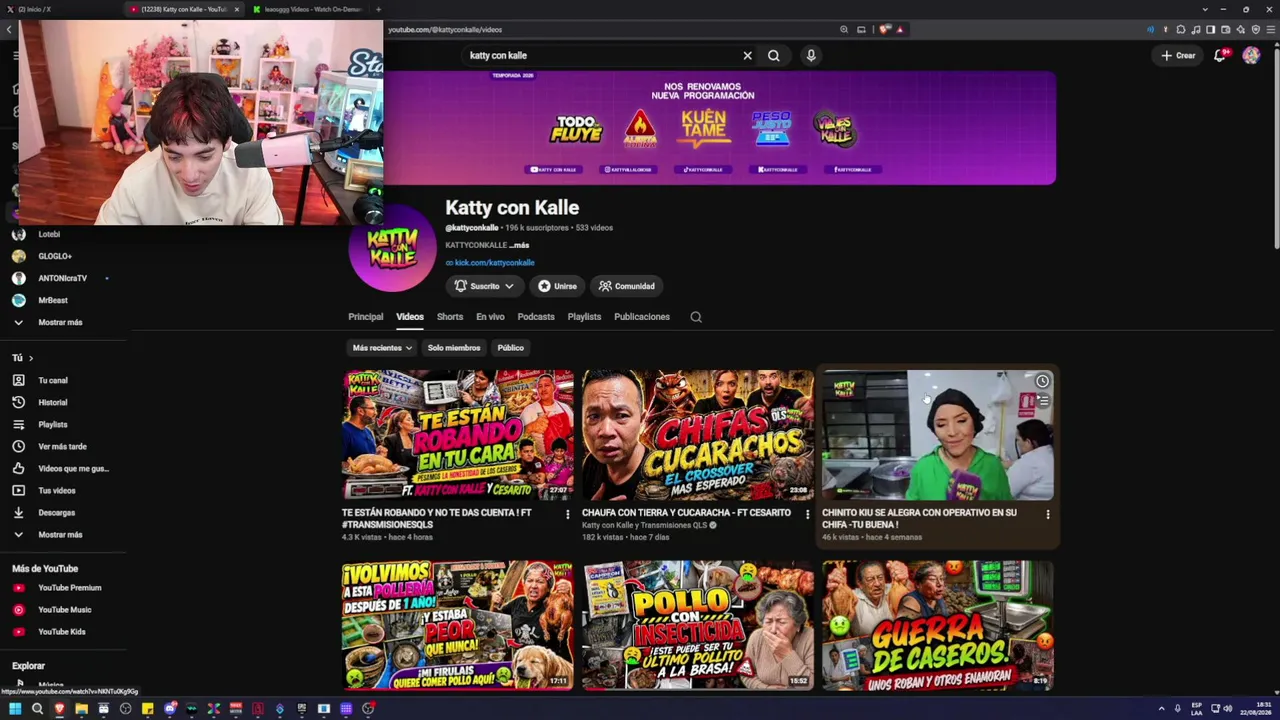This screenshot has width=1280, height=720.
Task: Open the Suscrito notification dropdown
Action: tap(484, 286)
